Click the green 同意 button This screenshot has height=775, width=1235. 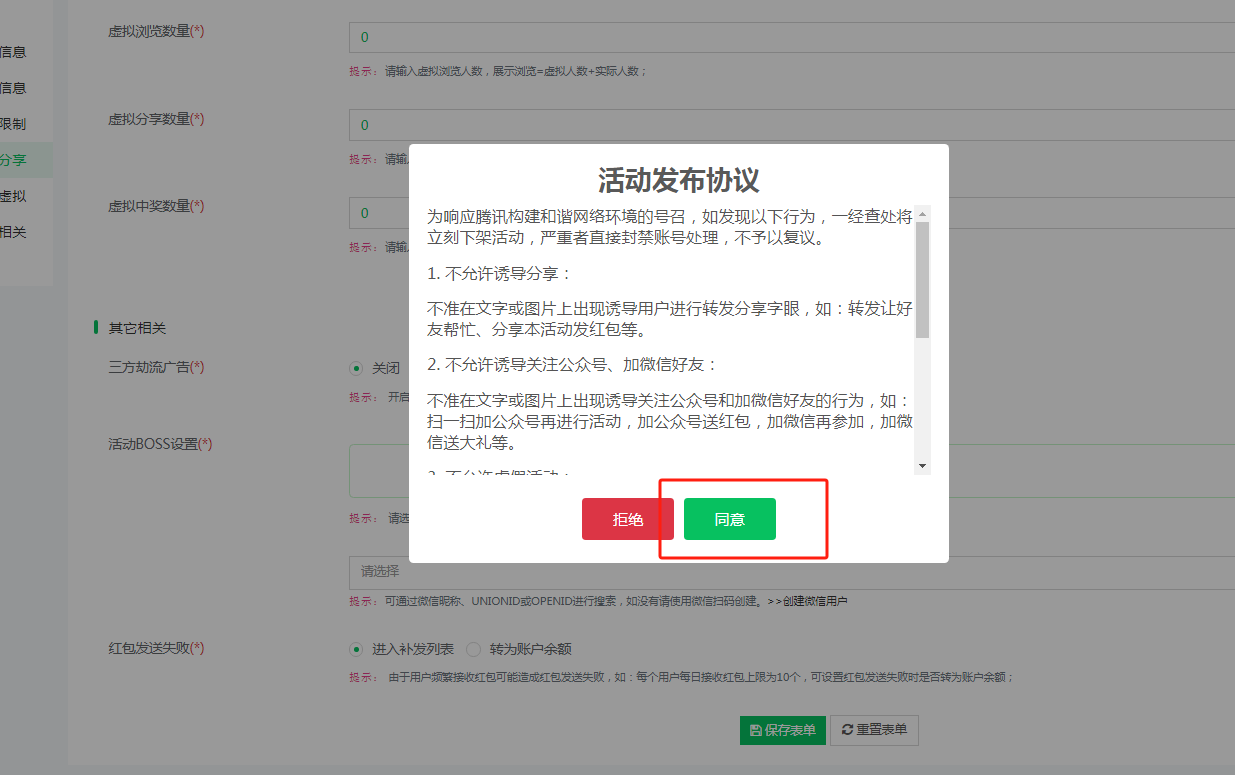click(x=729, y=519)
